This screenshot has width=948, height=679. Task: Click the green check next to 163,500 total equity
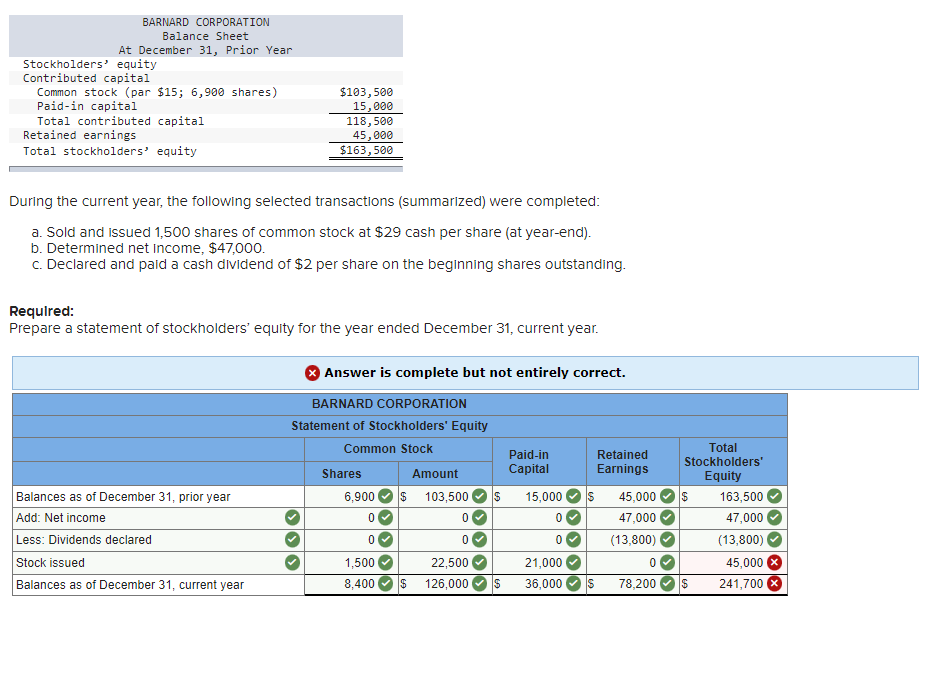[774, 496]
